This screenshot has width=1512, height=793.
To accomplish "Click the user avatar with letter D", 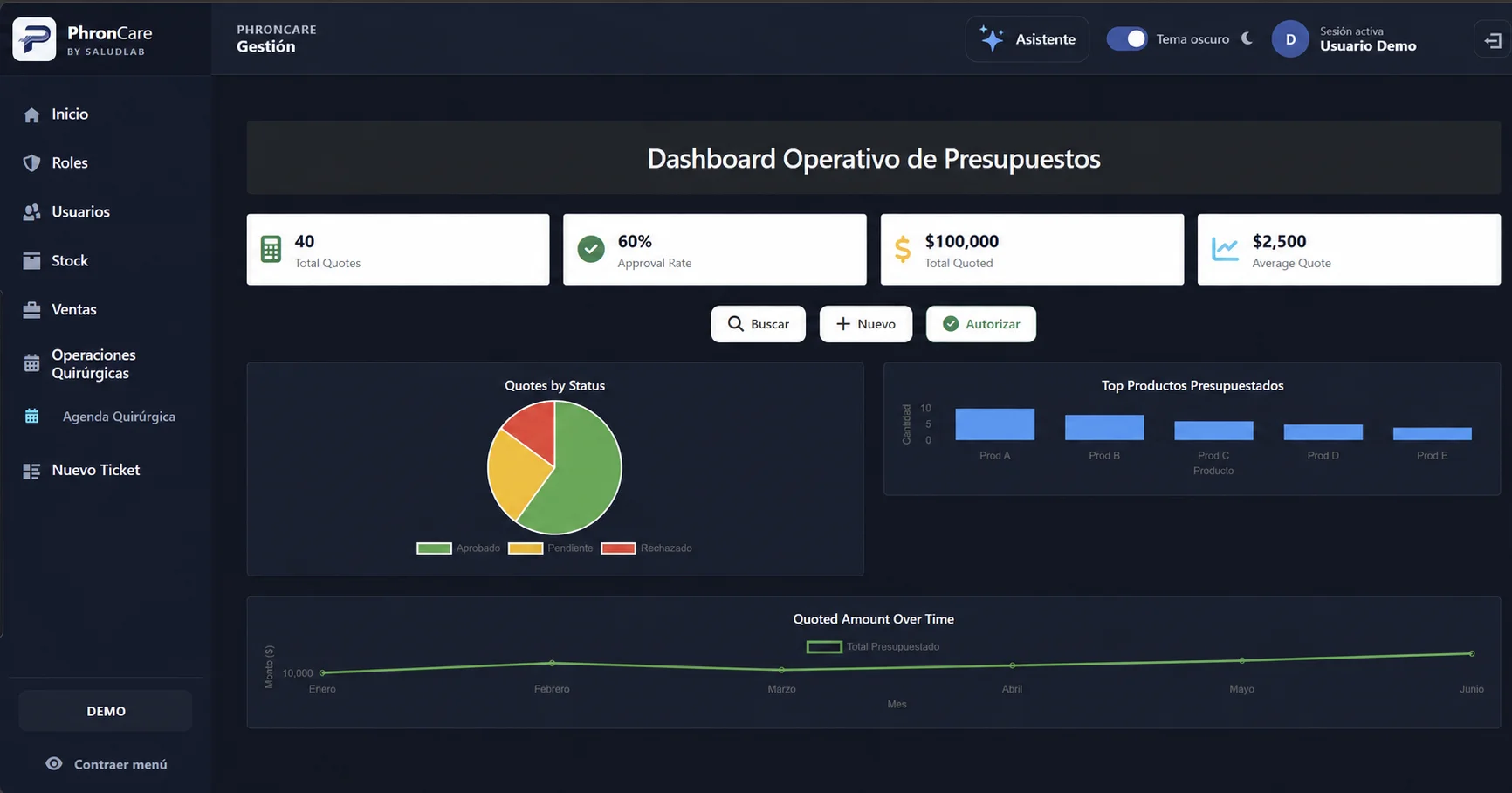I will point(1290,39).
